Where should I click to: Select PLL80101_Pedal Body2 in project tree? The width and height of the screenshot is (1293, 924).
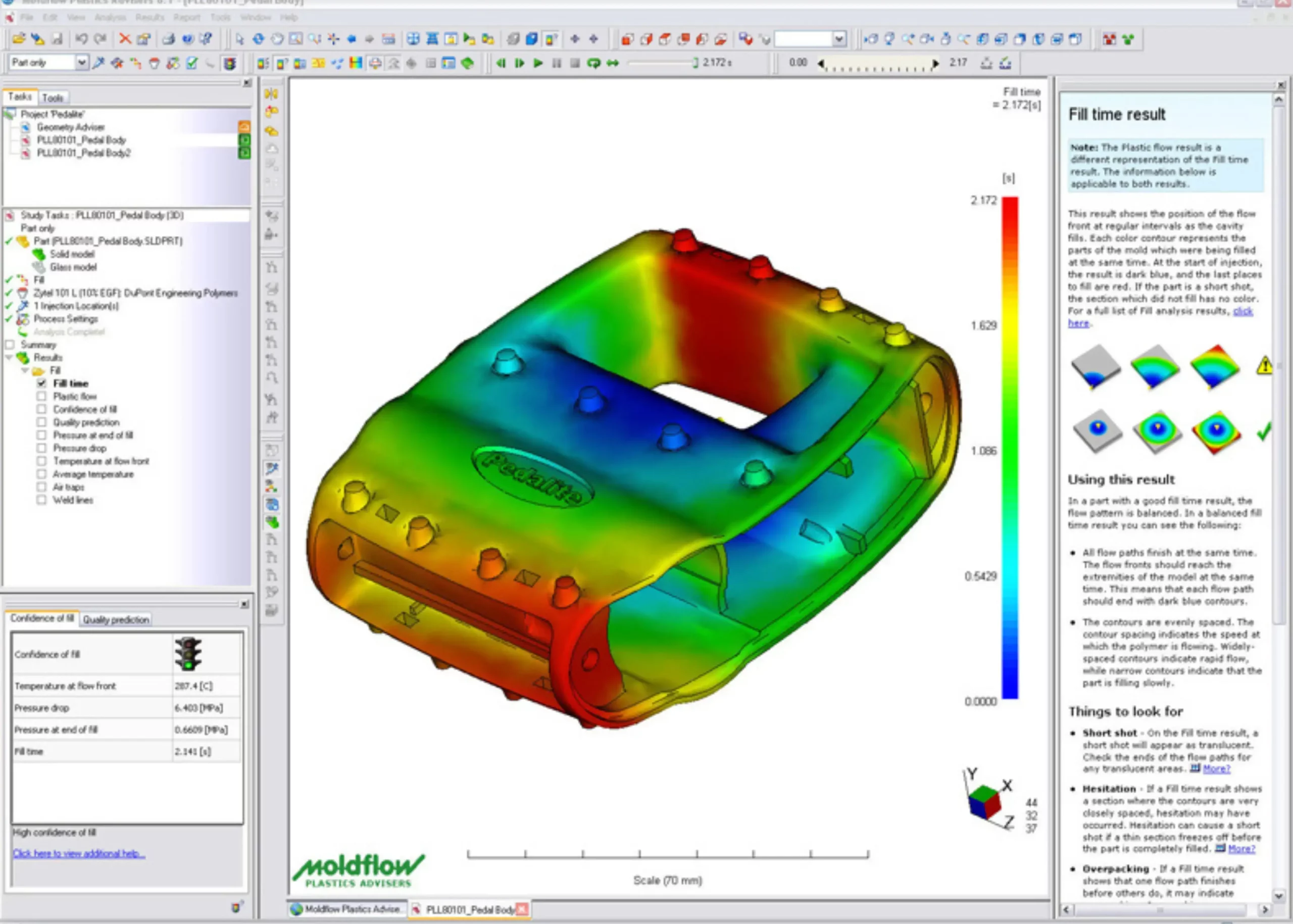click(x=84, y=153)
